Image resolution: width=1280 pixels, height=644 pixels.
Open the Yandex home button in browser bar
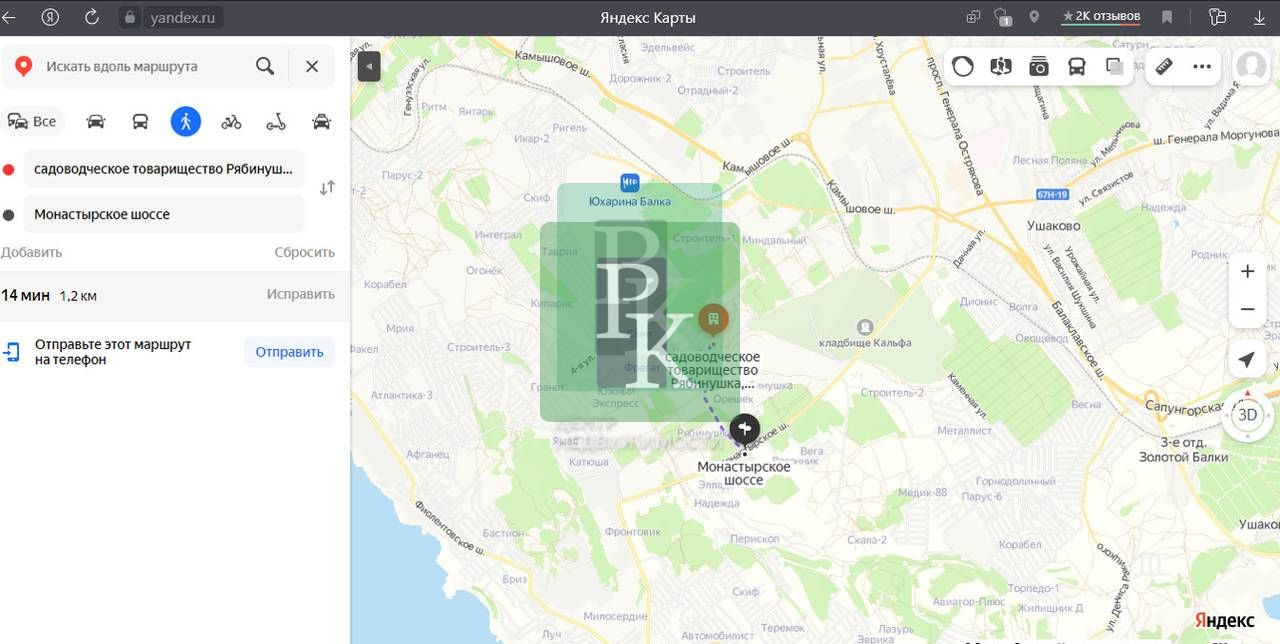click(50, 17)
